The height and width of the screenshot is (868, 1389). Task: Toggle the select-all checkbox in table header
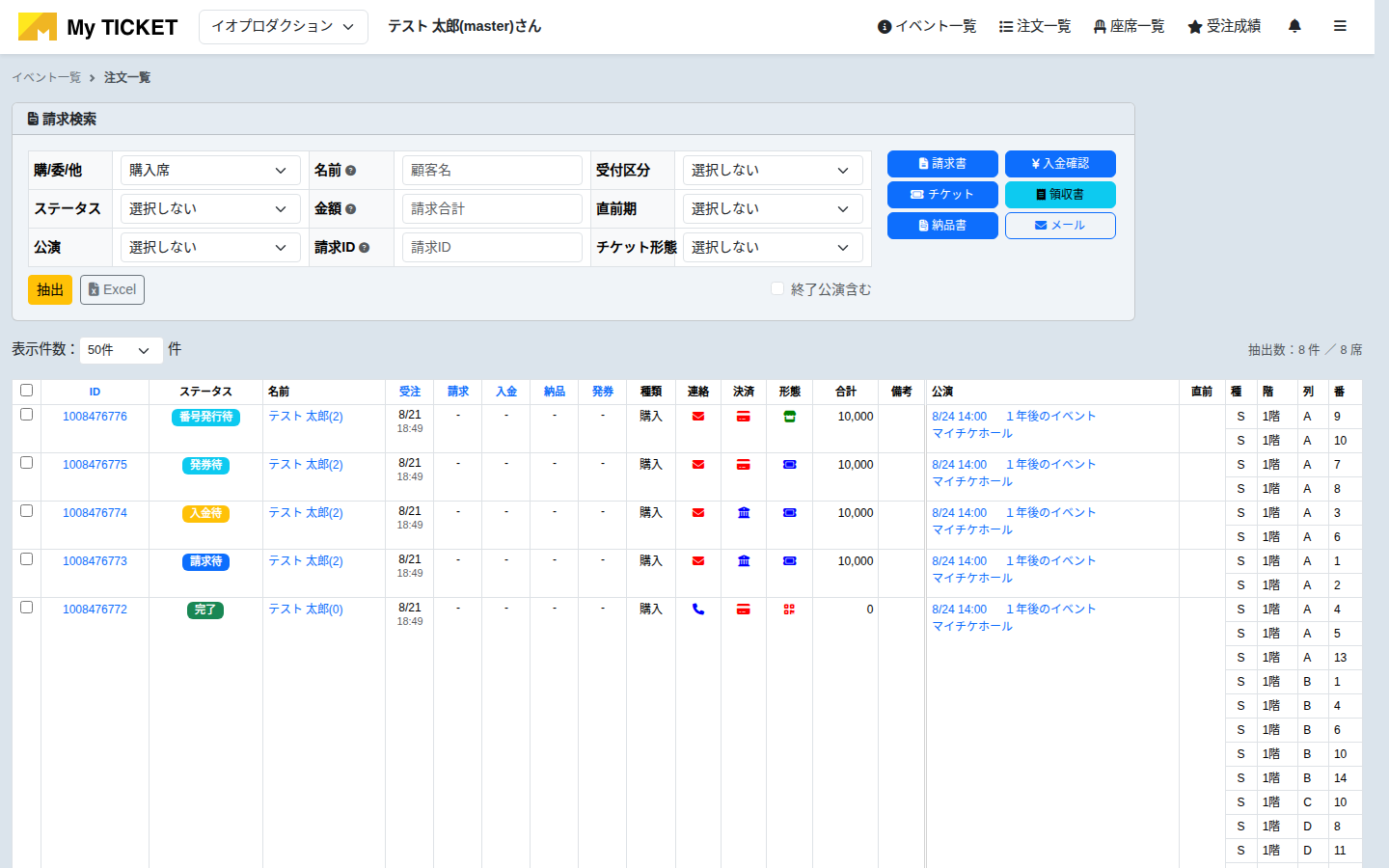tap(27, 391)
